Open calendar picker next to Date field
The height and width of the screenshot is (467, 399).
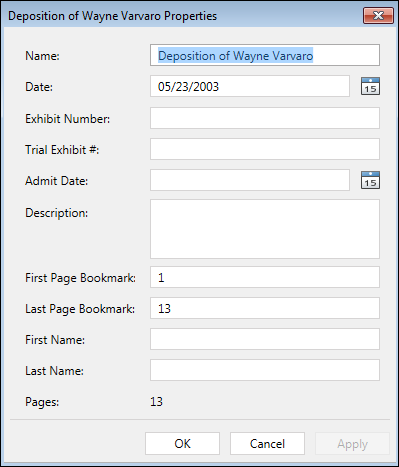point(370,86)
